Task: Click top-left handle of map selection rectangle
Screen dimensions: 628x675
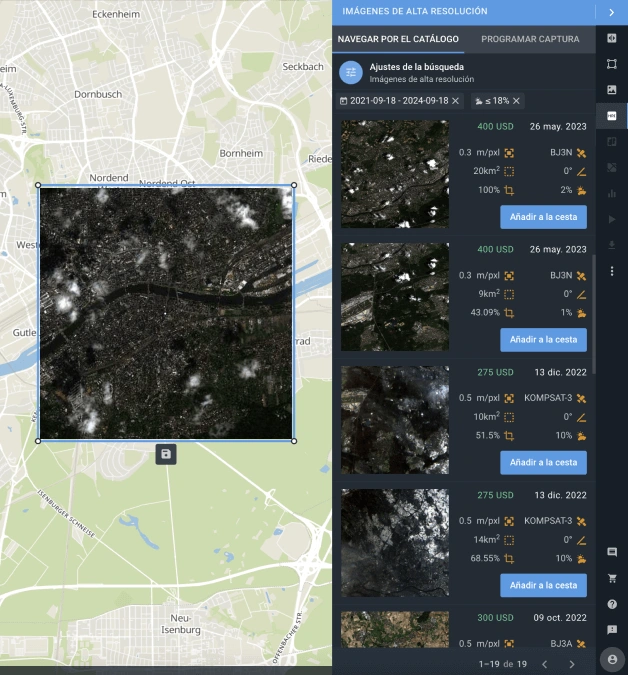Action: point(38,185)
